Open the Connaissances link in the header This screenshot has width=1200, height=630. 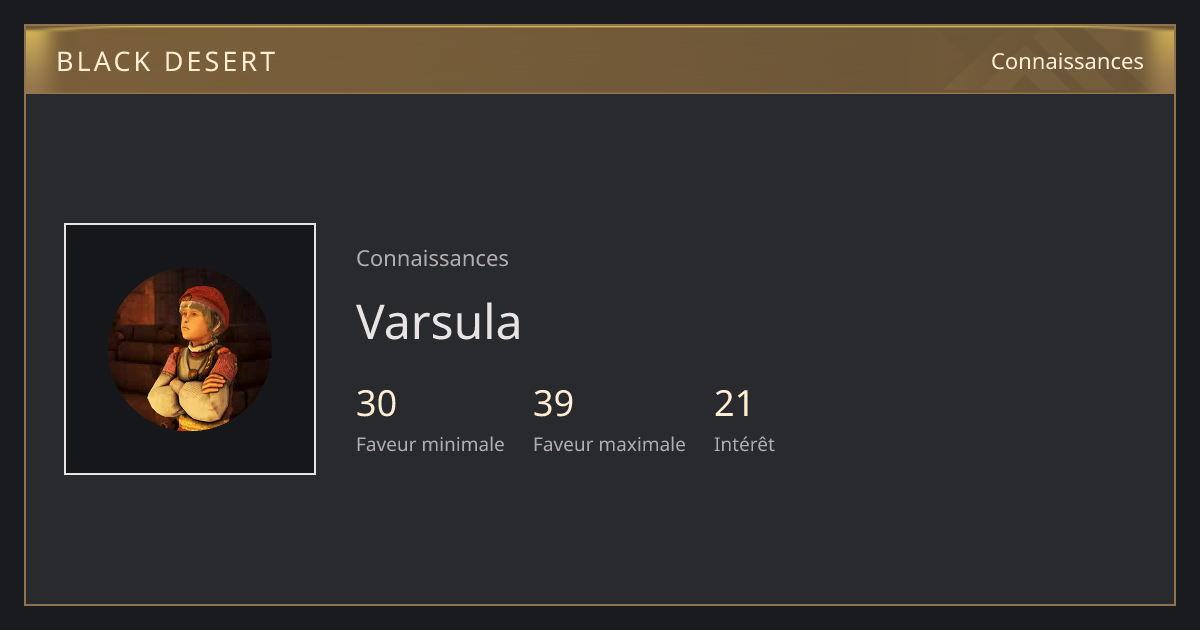click(1067, 62)
